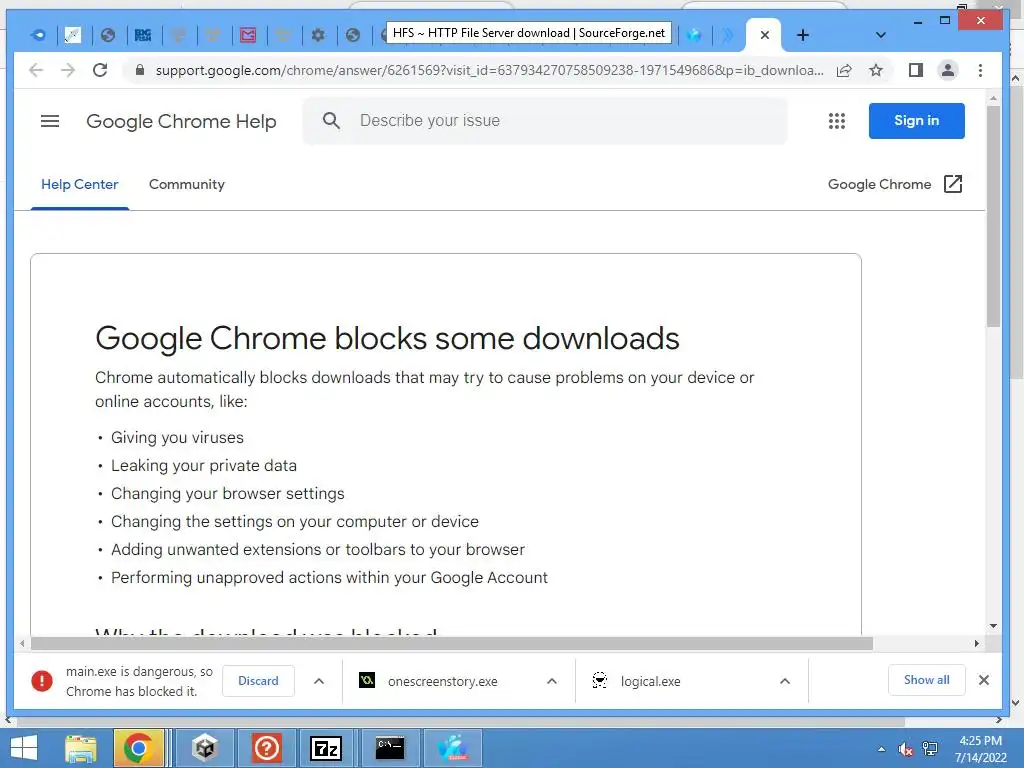Close the active tab
The image size is (1024, 768).
pos(765,35)
